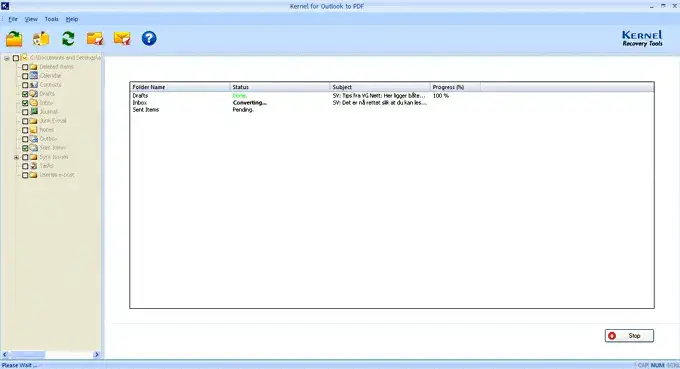
Task: Check the Journal checkbox
Action: (x=25, y=112)
